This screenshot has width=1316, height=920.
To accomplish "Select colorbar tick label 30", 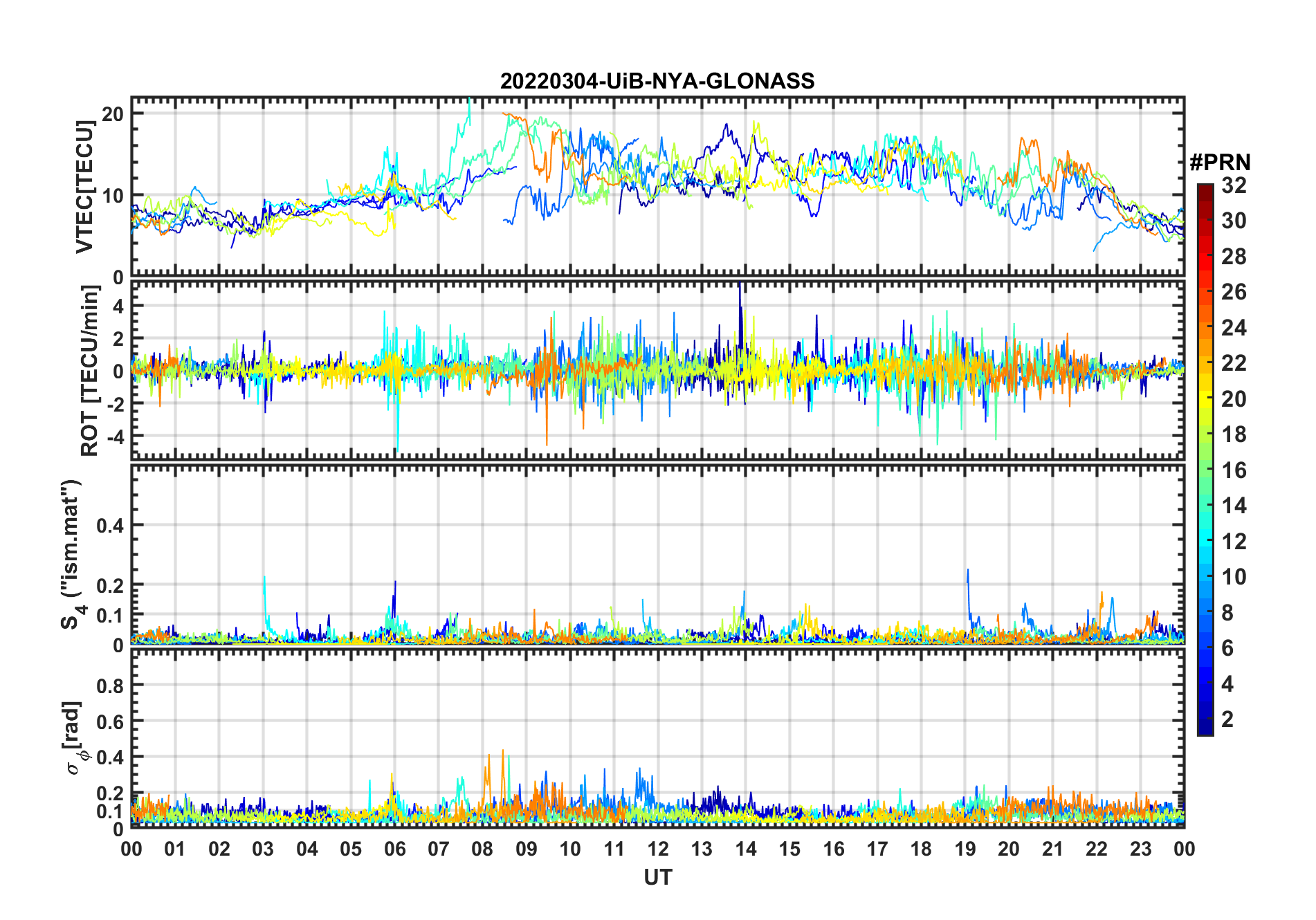I will [x=1234, y=221].
